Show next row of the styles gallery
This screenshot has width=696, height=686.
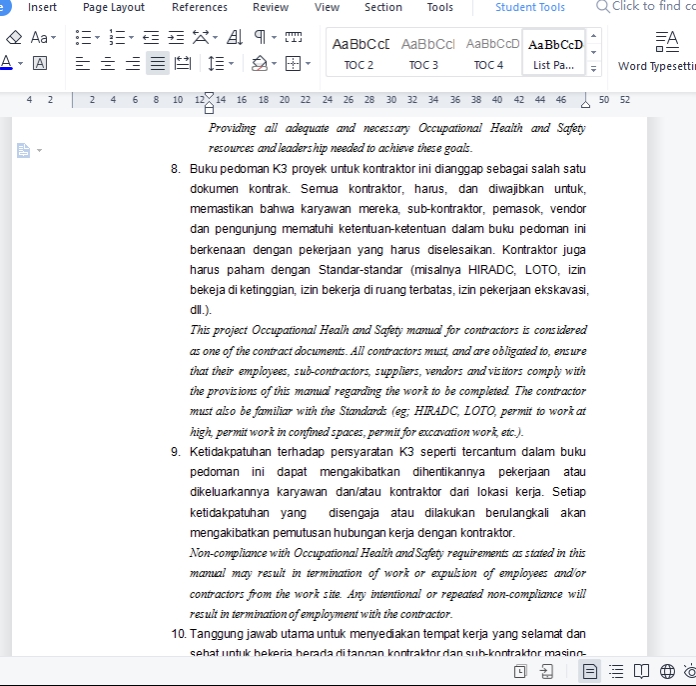(593, 52)
